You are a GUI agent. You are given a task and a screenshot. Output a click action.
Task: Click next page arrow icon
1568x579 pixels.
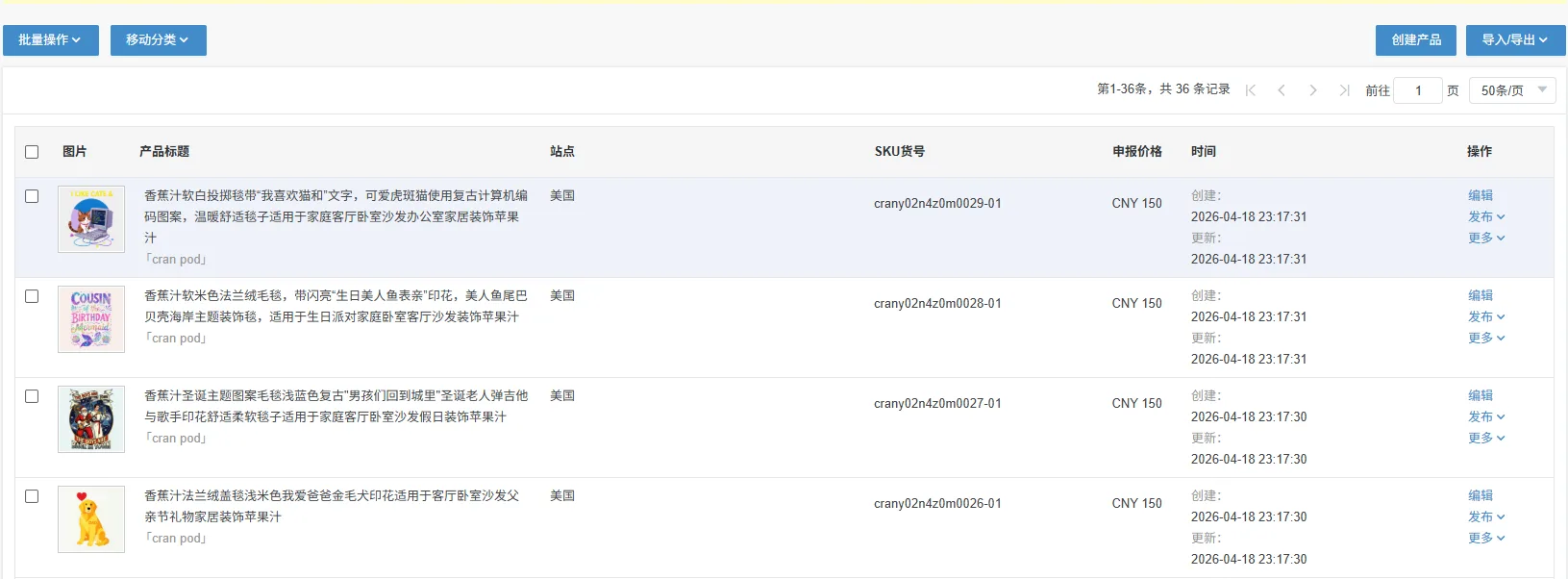(1313, 90)
